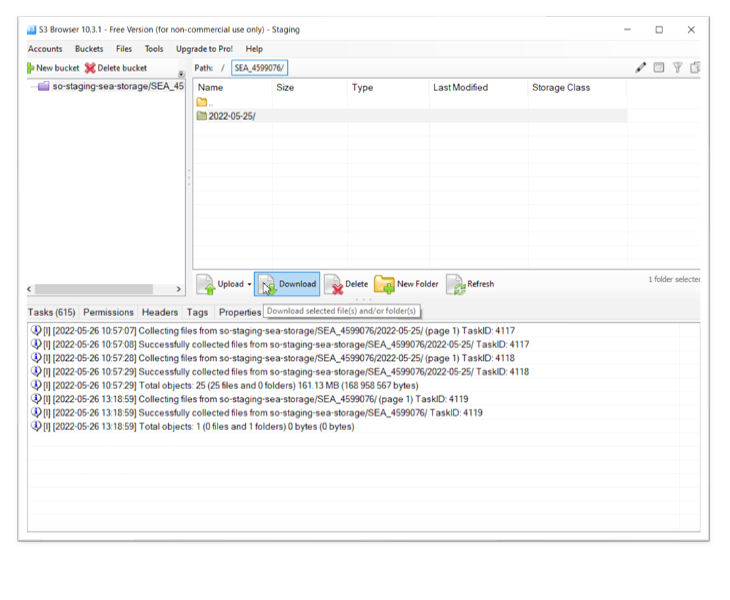Click the New bucket button
This screenshot has width=730, height=600.
coord(53,68)
